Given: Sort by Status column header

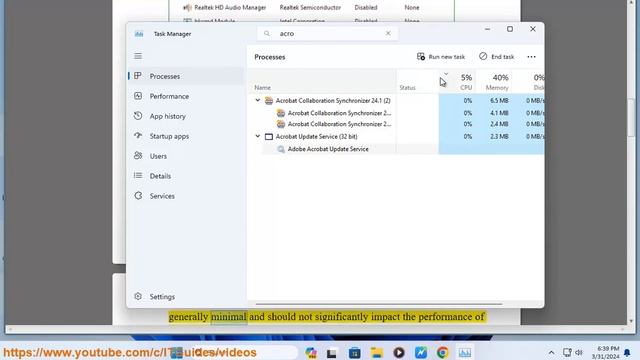Looking at the screenshot, I should point(417,81).
